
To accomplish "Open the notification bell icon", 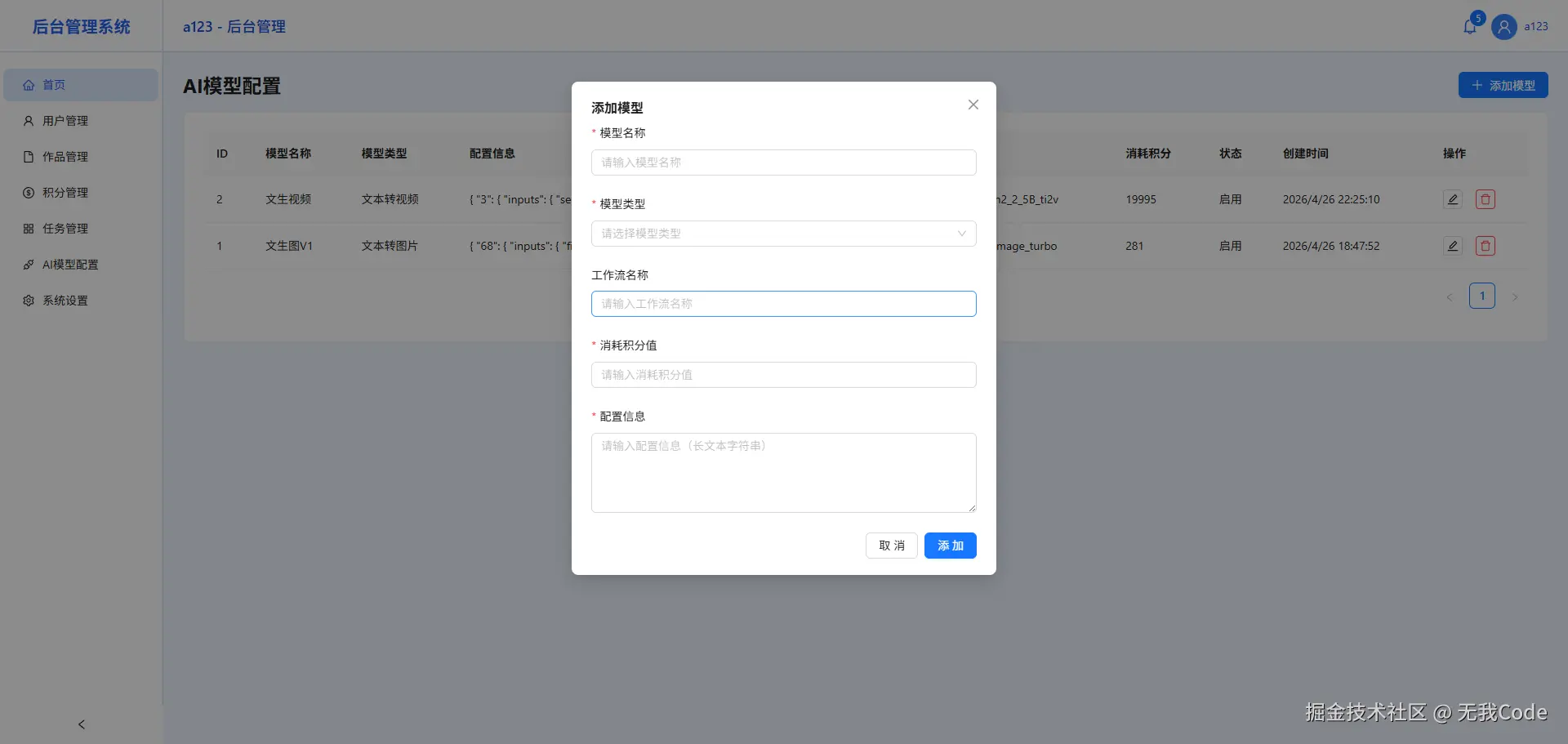I will coord(1470,27).
